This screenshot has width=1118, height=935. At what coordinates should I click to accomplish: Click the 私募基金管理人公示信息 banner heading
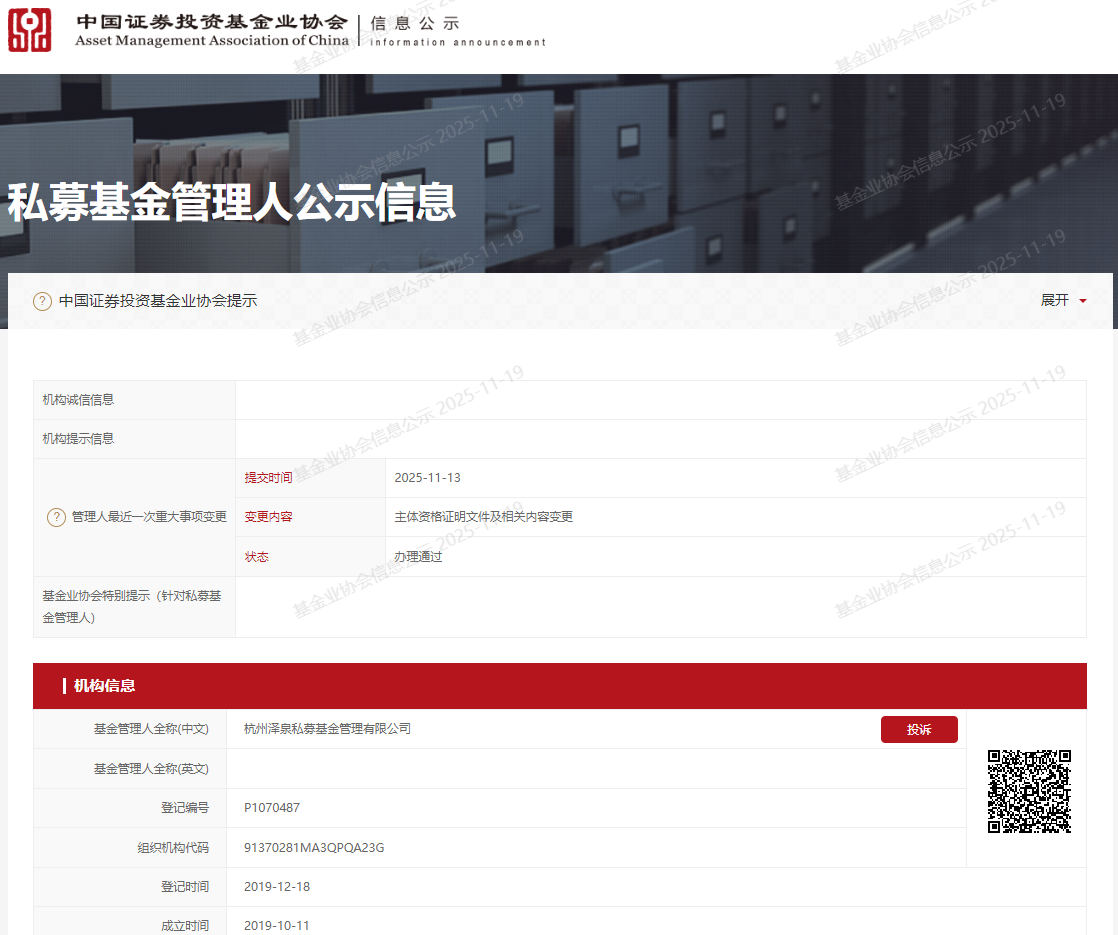click(232, 201)
